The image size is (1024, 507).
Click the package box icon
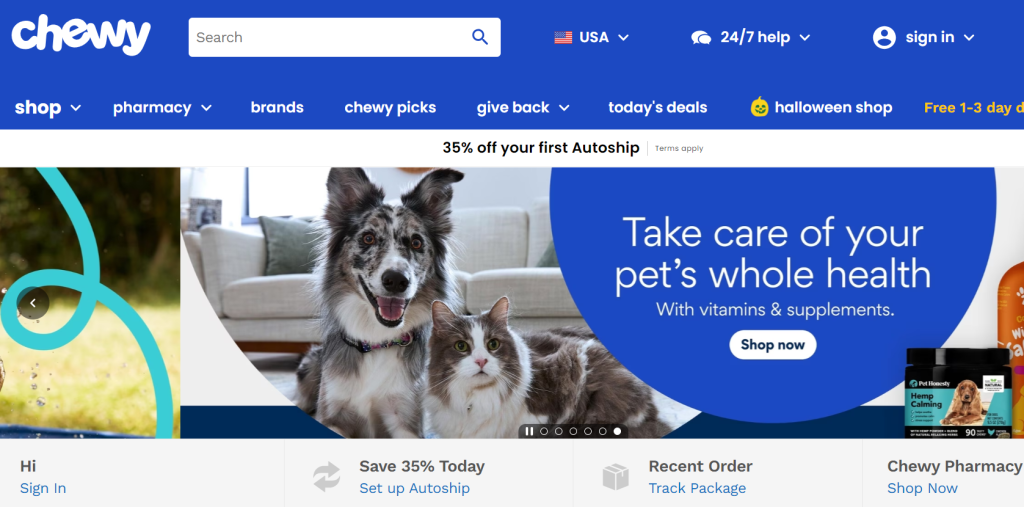(x=615, y=477)
